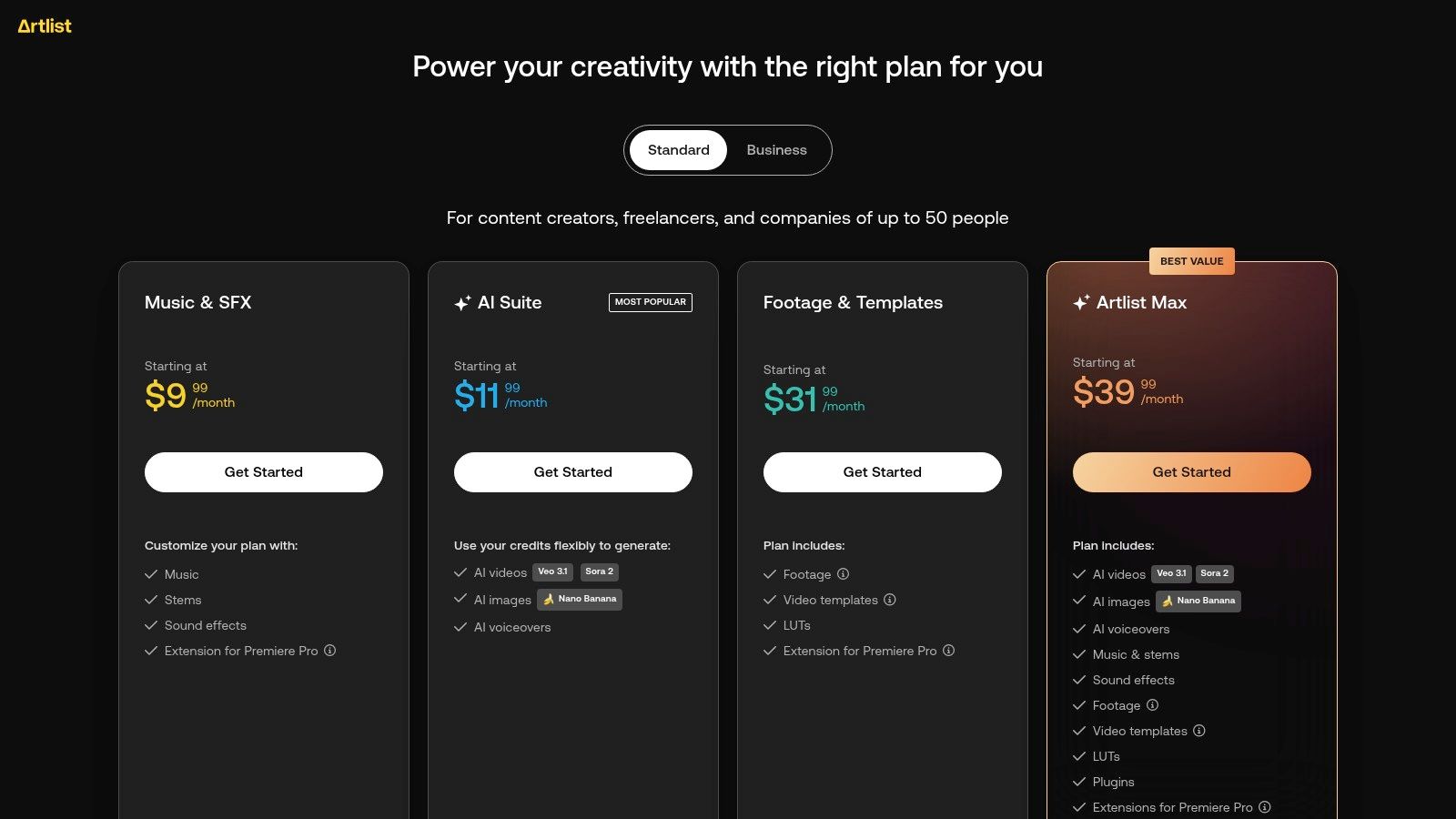This screenshot has height=819, width=1456.
Task: Click info icon beside Video templates in Artlist Max
Action: tap(1199, 731)
